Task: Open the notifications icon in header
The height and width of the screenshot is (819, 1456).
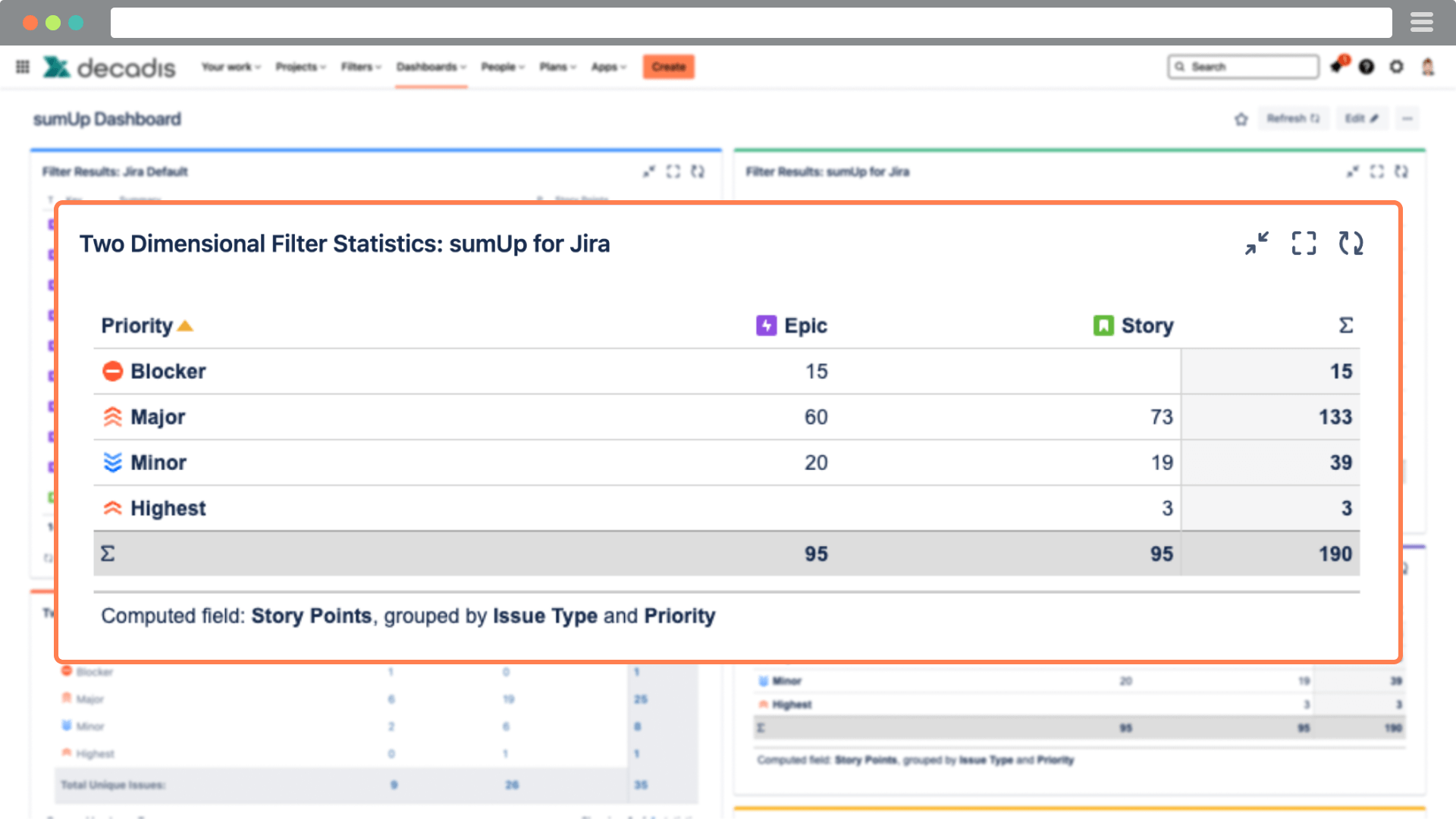Action: click(1338, 66)
